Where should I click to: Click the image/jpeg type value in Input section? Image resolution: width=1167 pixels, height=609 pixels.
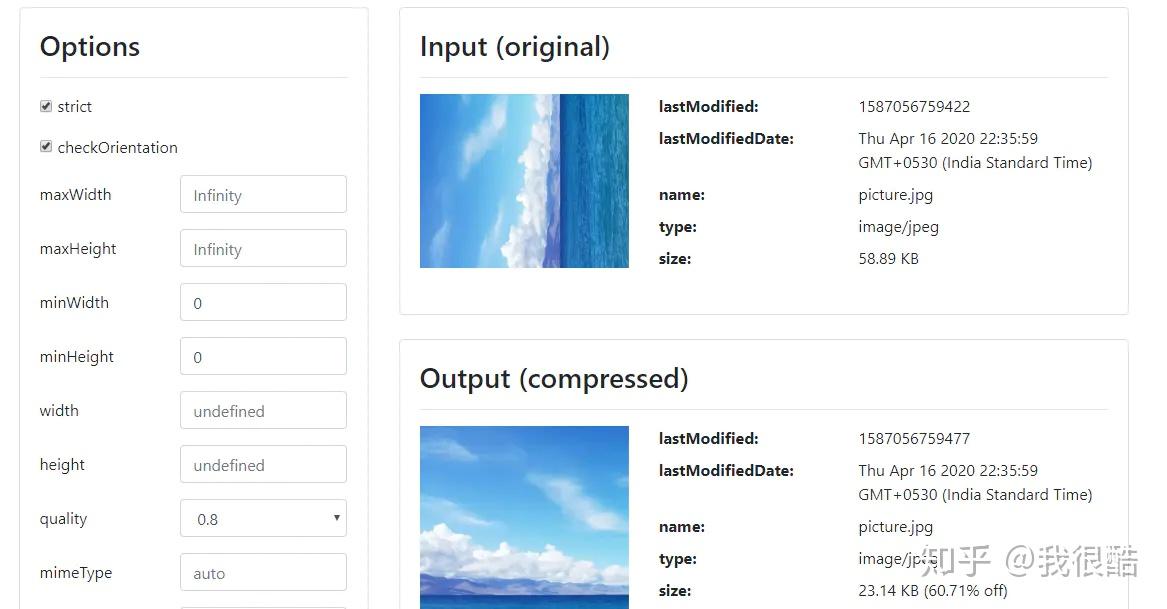897,227
